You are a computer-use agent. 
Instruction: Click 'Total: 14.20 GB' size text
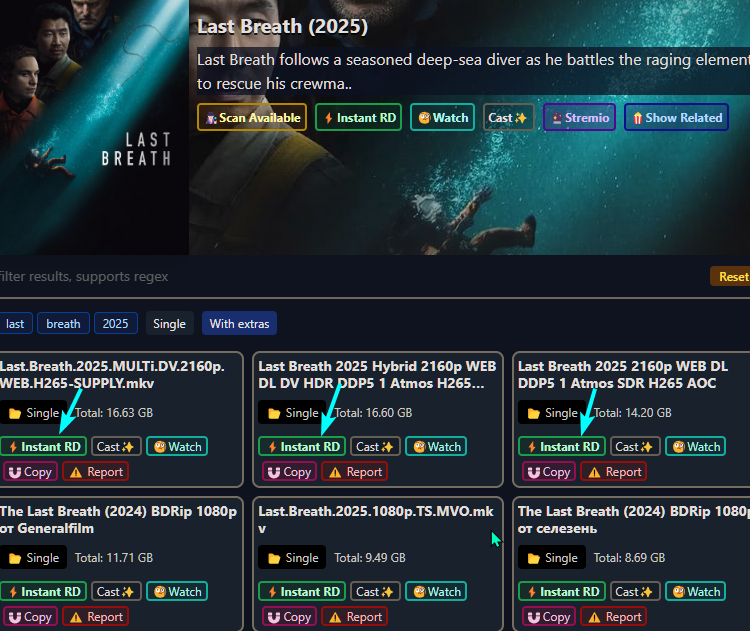coord(632,413)
